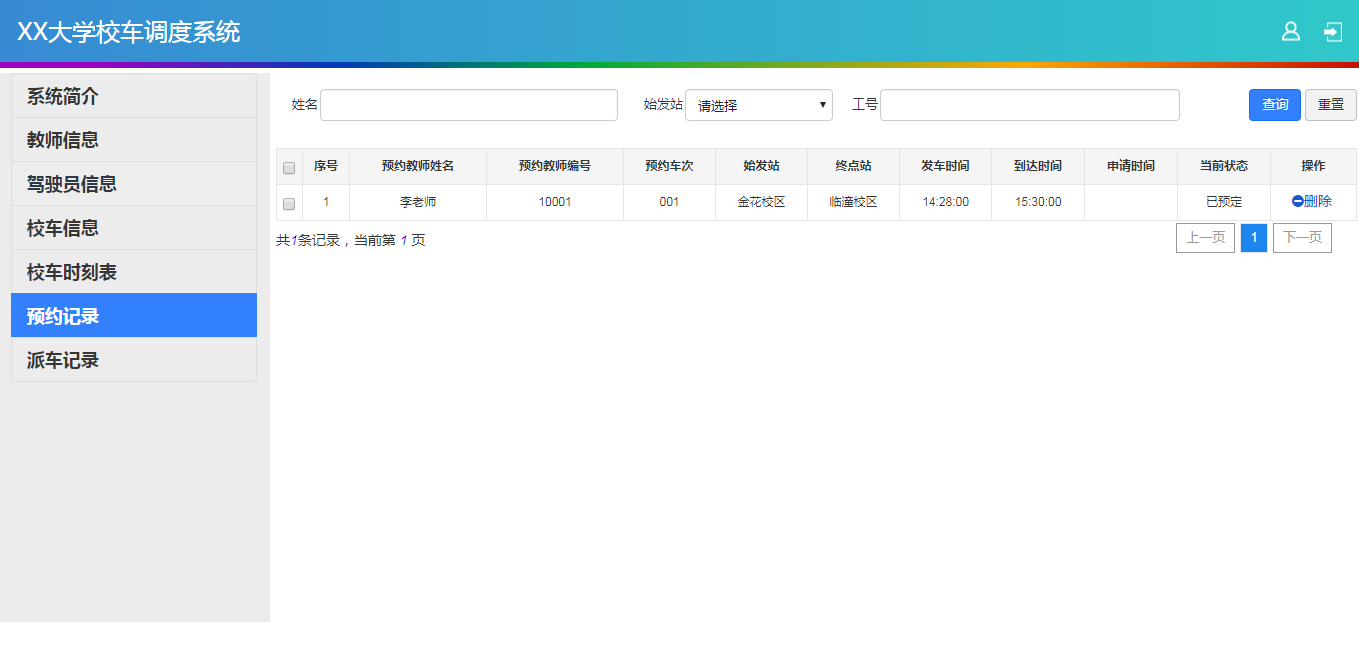The height and width of the screenshot is (659, 1359).
Task: Open 派车记录 in the sidebar
Action: point(134,360)
